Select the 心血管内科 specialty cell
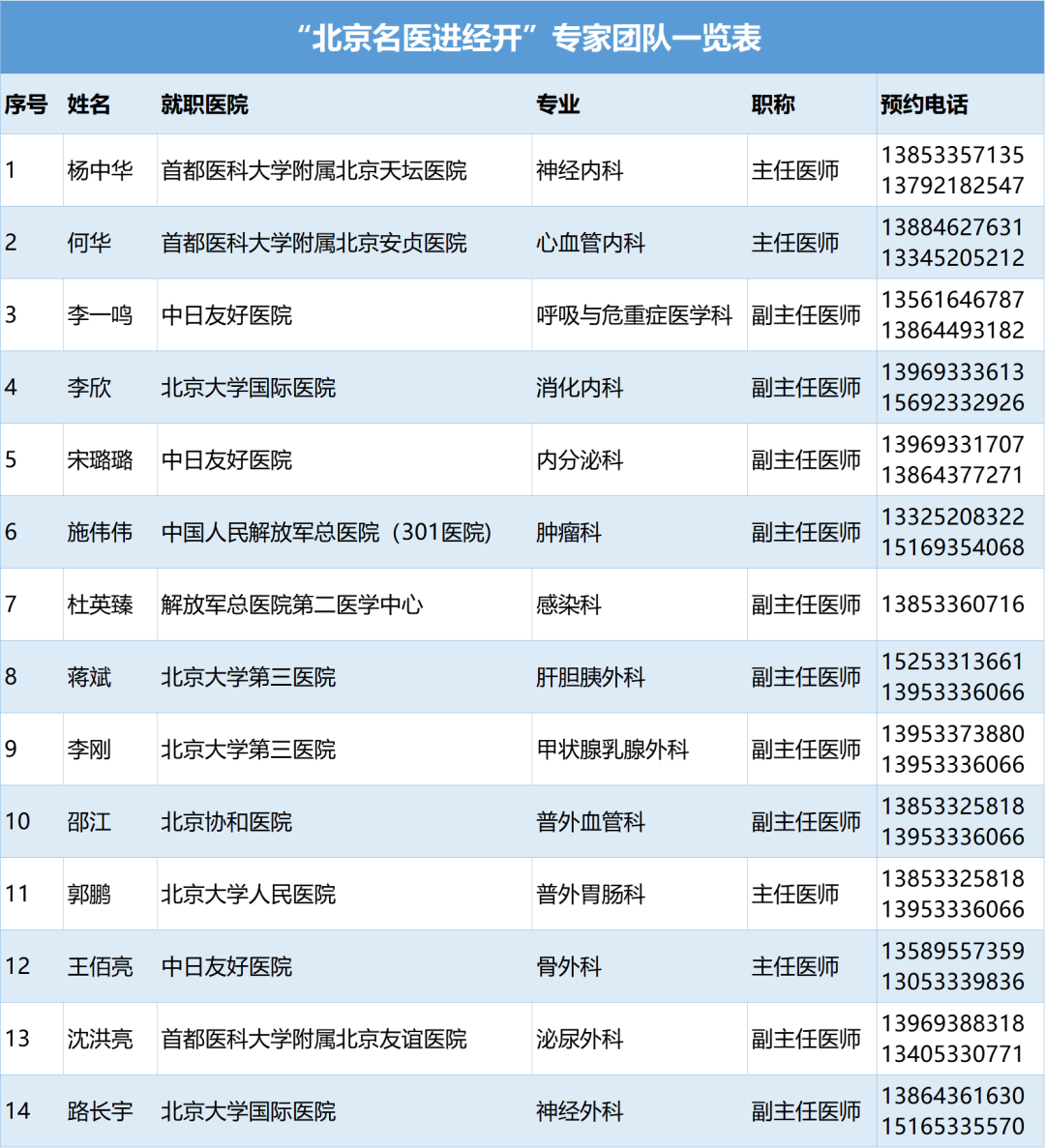Image resolution: width=1045 pixels, height=1148 pixels. pyautogui.click(x=590, y=243)
